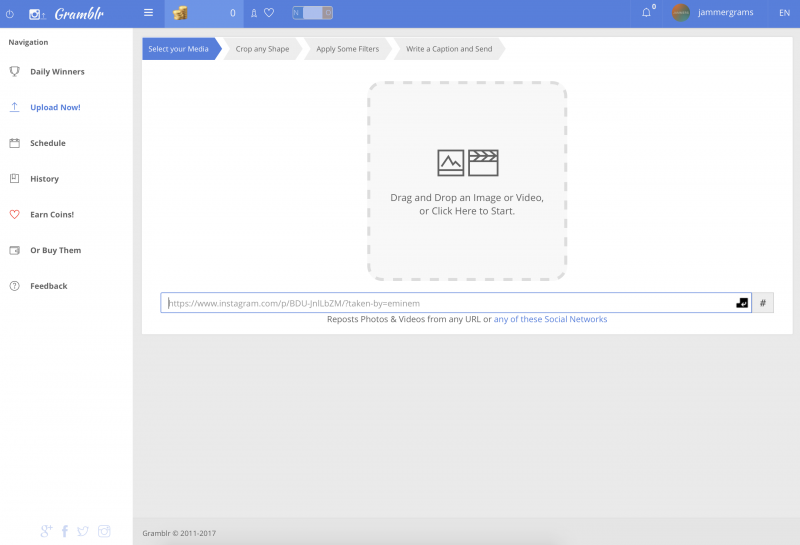Open the EN language selector
Screen dimensions: 800x545
(x=784, y=13)
